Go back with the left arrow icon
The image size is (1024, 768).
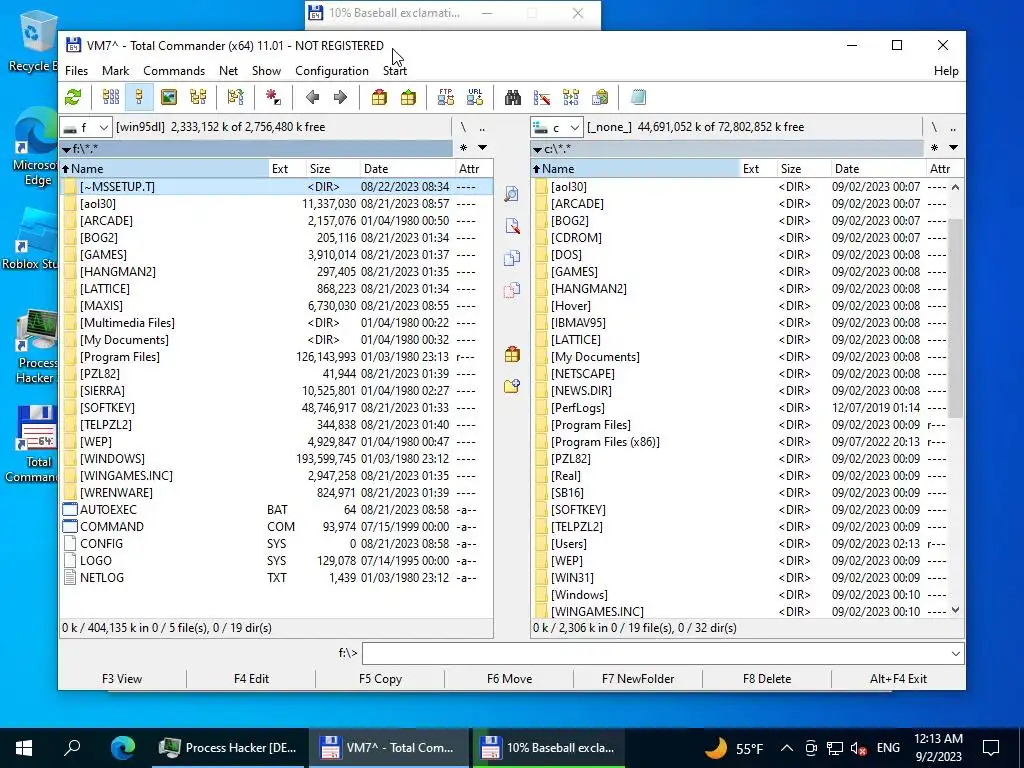click(x=312, y=97)
